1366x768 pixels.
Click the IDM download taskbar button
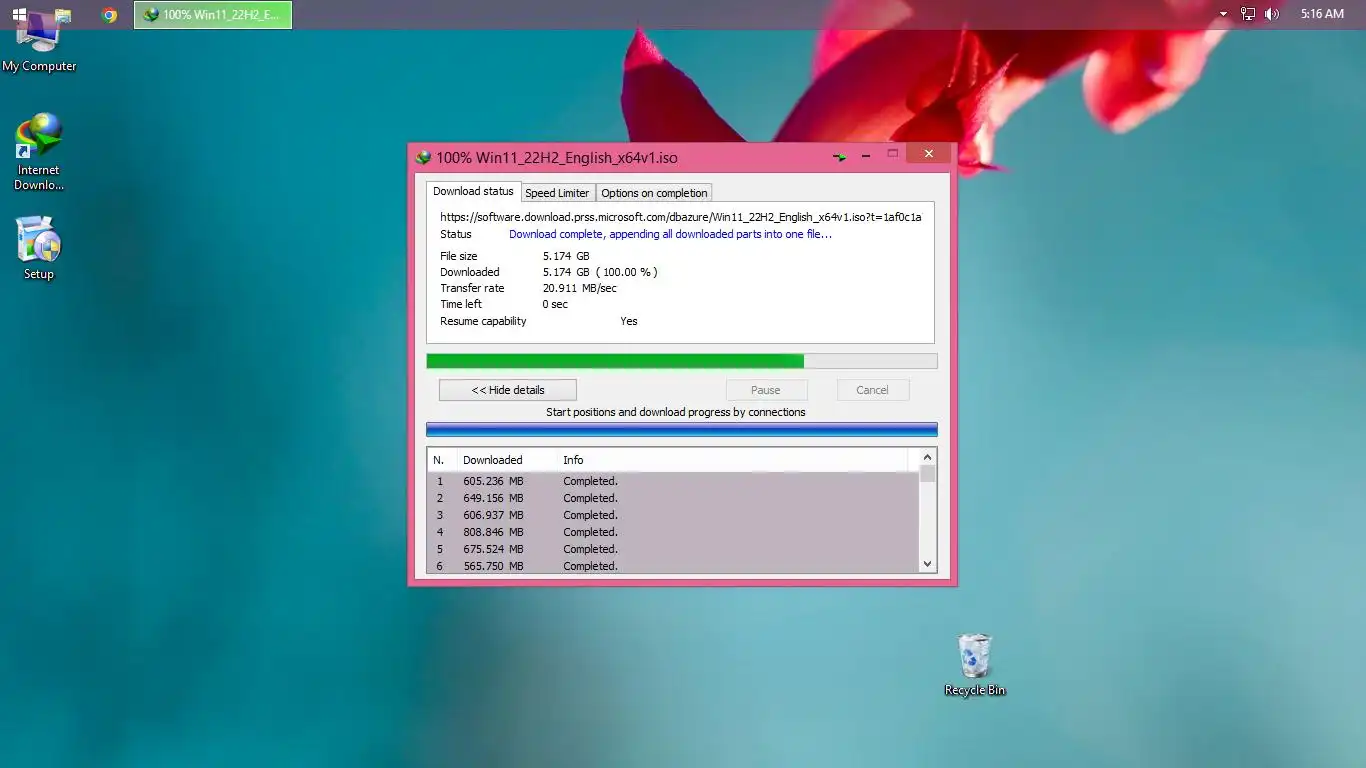pyautogui.click(x=213, y=15)
